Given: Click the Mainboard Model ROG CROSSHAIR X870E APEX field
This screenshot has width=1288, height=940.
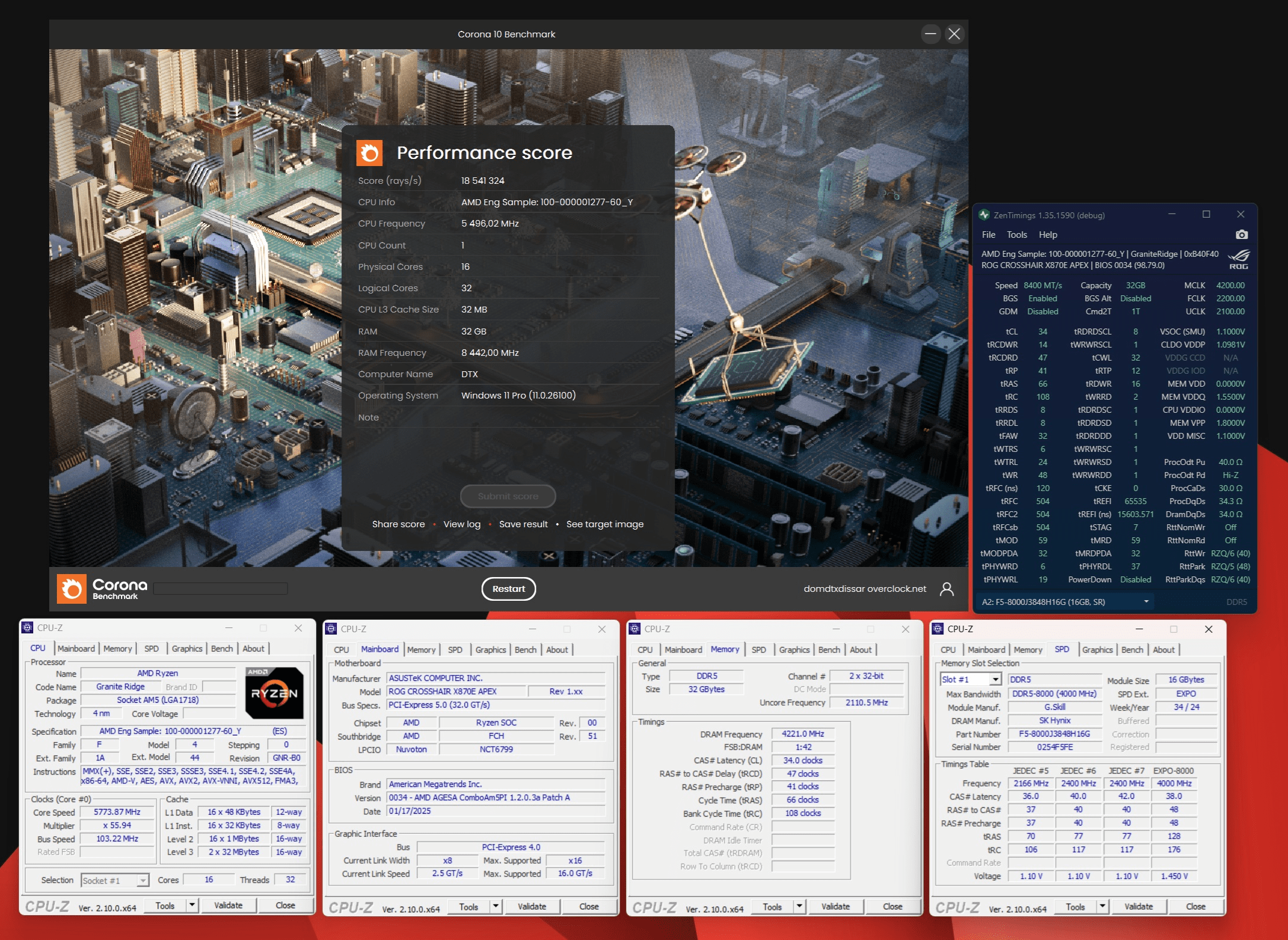Looking at the screenshot, I should [457, 692].
